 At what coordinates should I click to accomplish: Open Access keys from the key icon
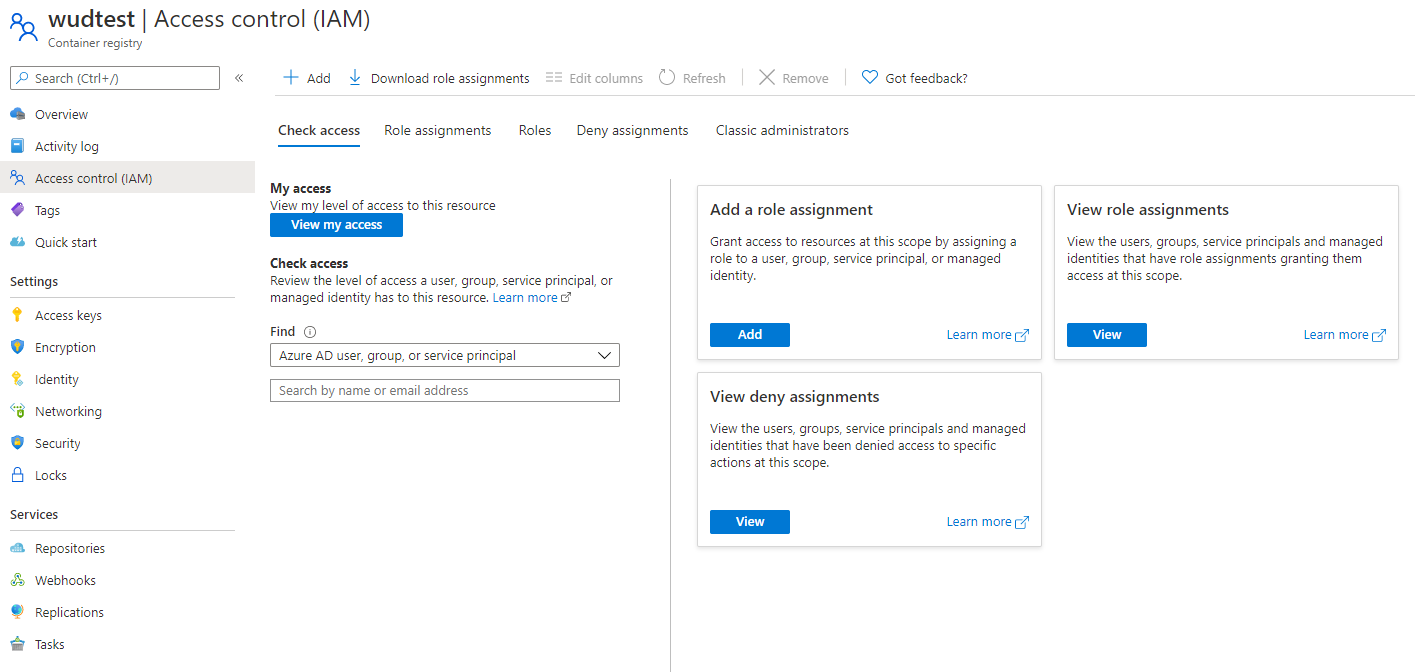17,315
